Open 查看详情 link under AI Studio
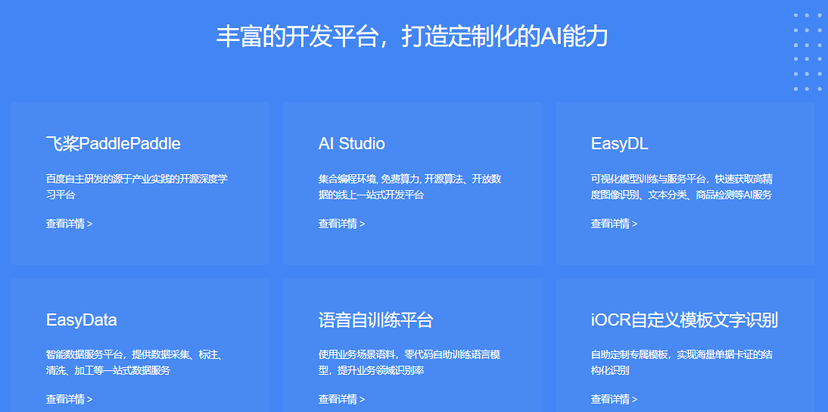This screenshot has height=412, width=828. [342, 223]
